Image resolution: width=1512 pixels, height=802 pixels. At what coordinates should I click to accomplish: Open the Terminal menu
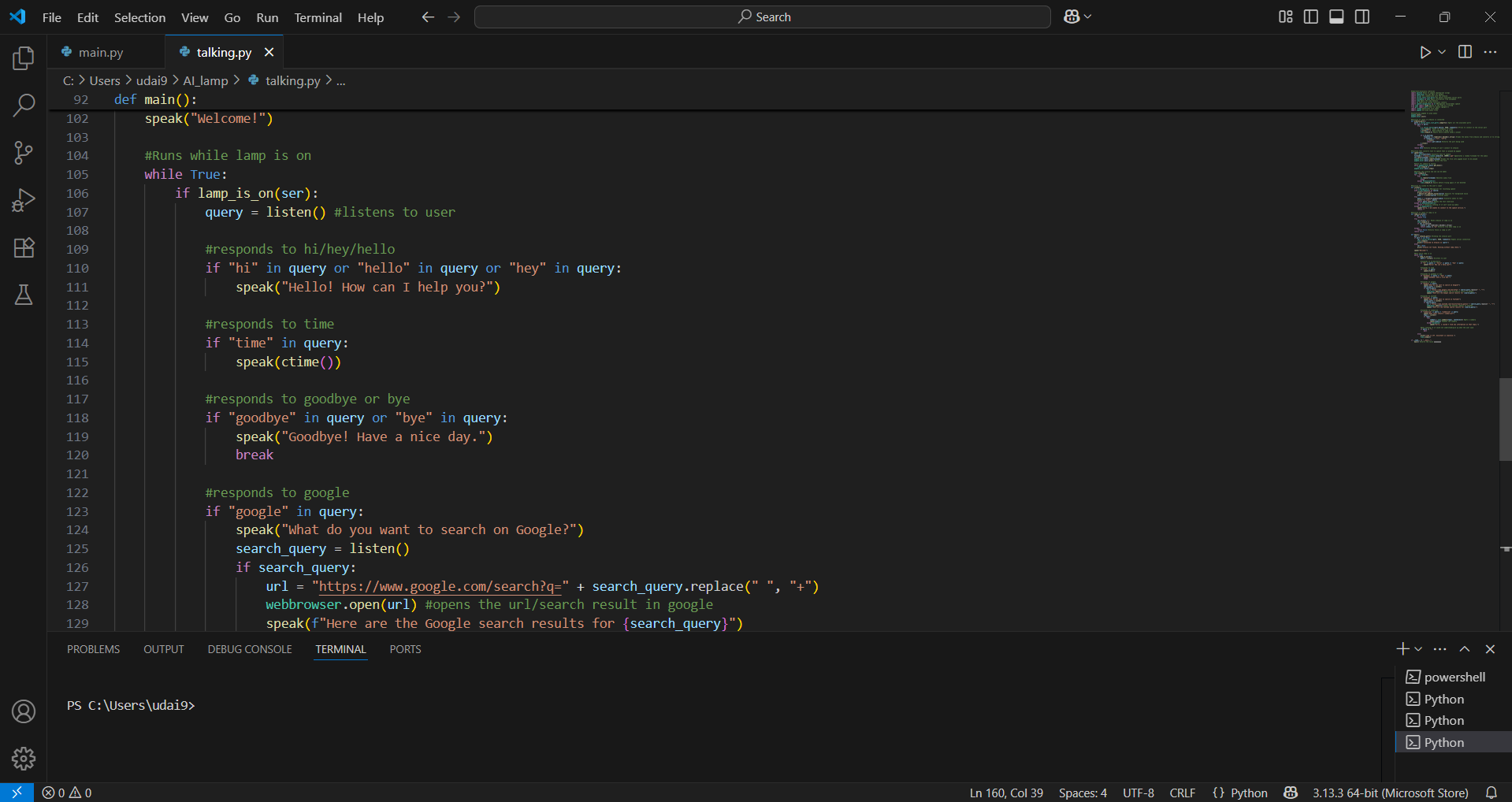318,17
